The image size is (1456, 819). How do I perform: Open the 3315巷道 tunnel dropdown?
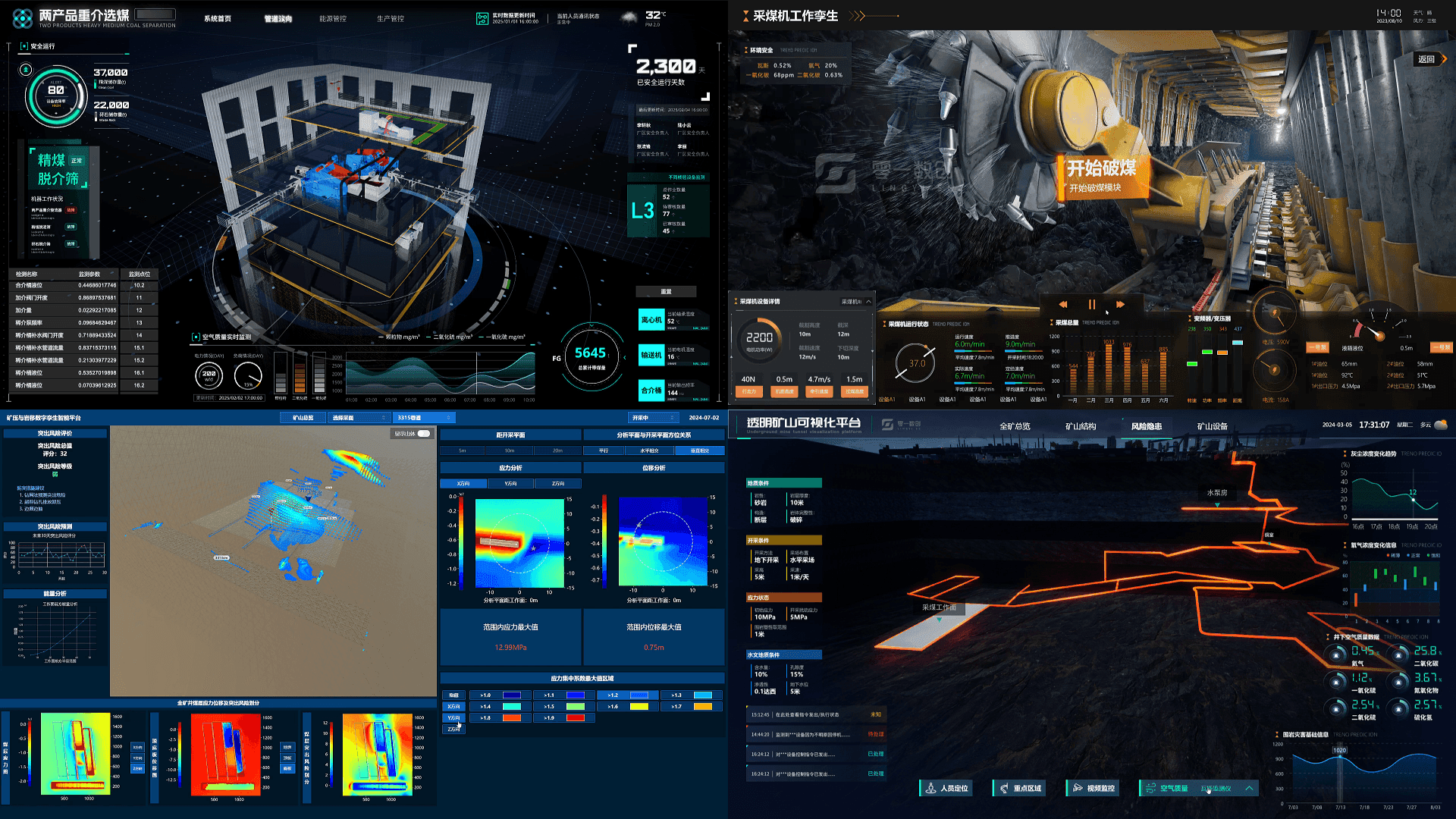click(x=423, y=418)
